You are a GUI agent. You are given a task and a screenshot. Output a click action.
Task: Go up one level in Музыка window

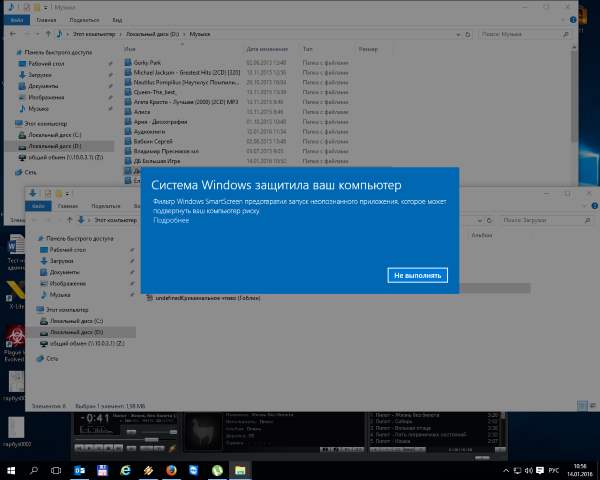(x=48, y=34)
